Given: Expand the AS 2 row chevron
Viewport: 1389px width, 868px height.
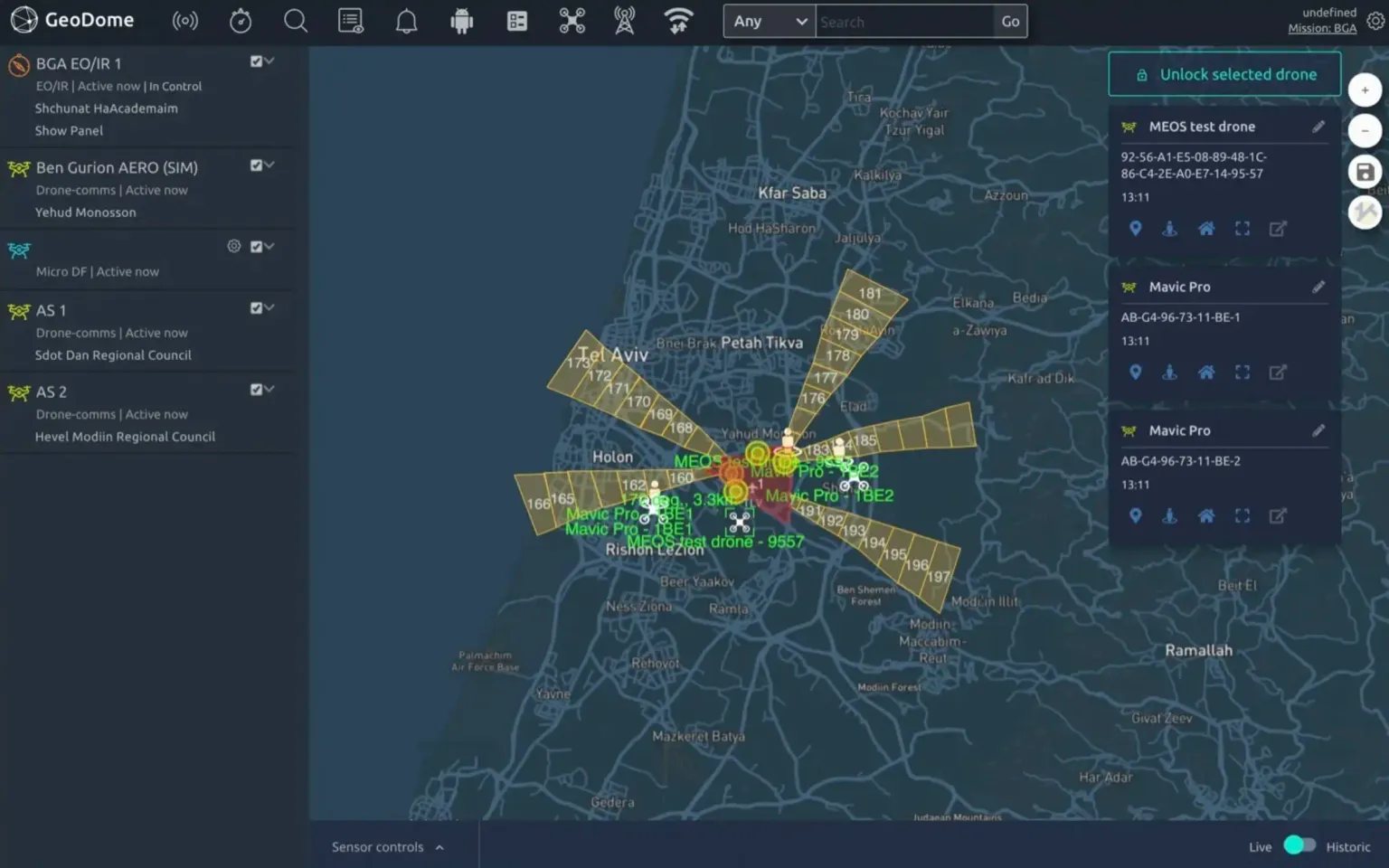Looking at the screenshot, I should (269, 389).
